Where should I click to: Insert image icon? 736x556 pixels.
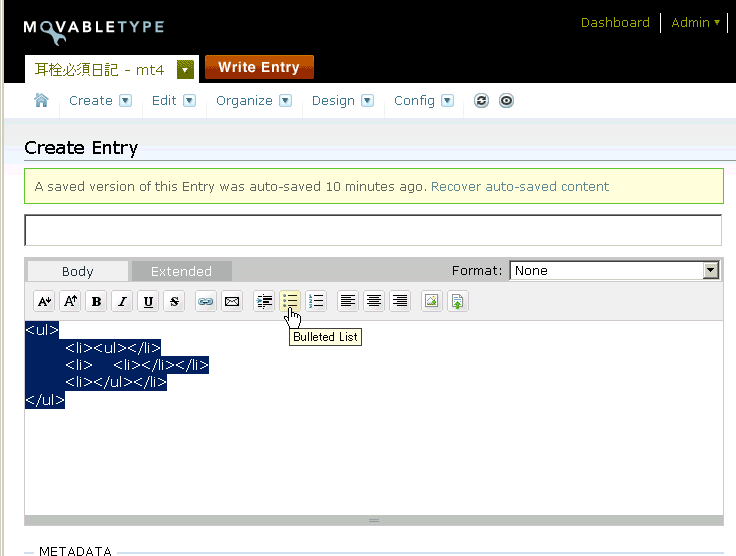click(x=431, y=301)
